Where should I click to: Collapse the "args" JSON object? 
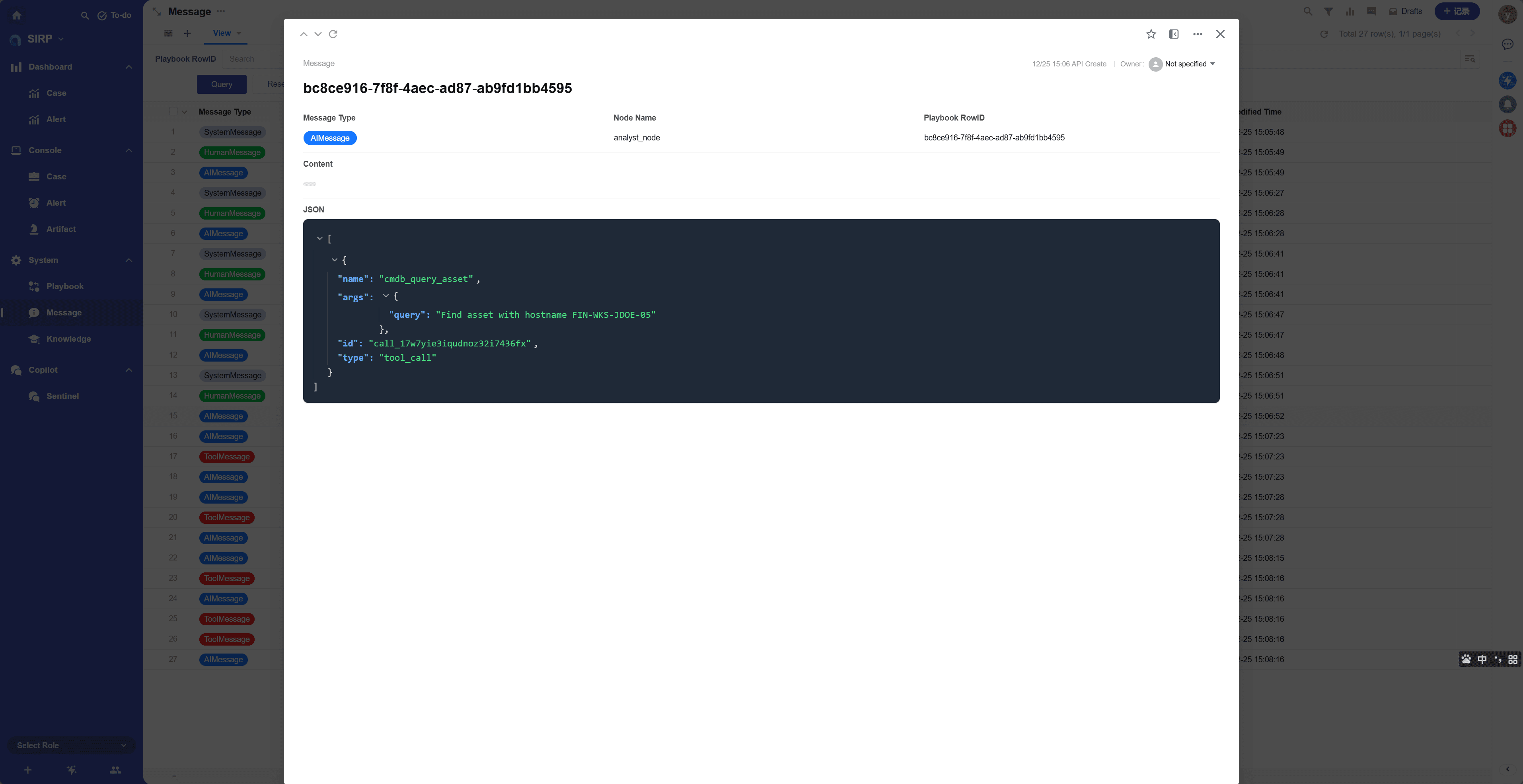[x=386, y=296]
